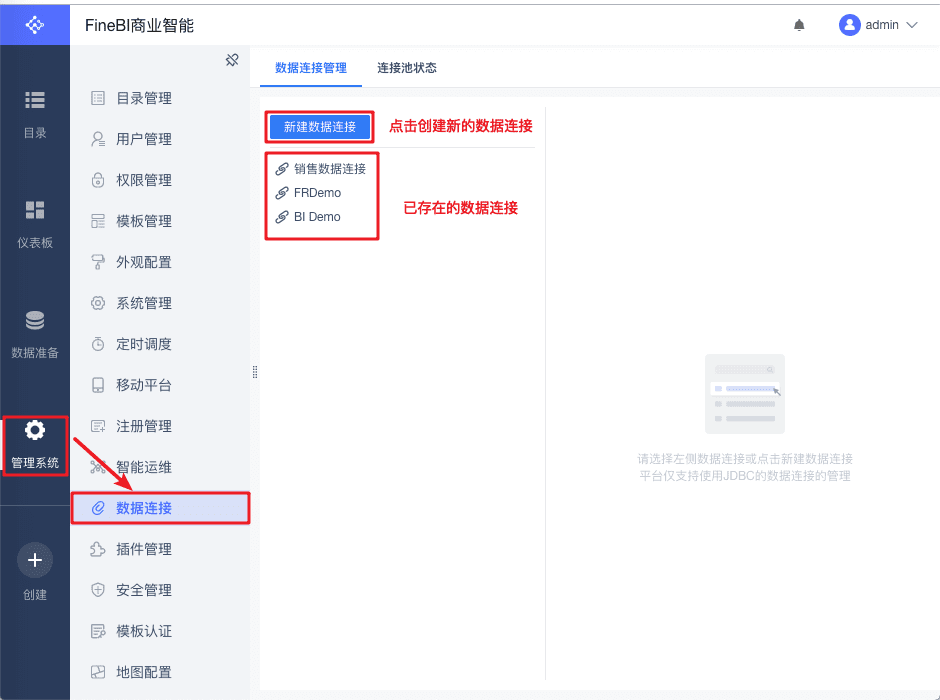Click the admin username label

point(882,25)
